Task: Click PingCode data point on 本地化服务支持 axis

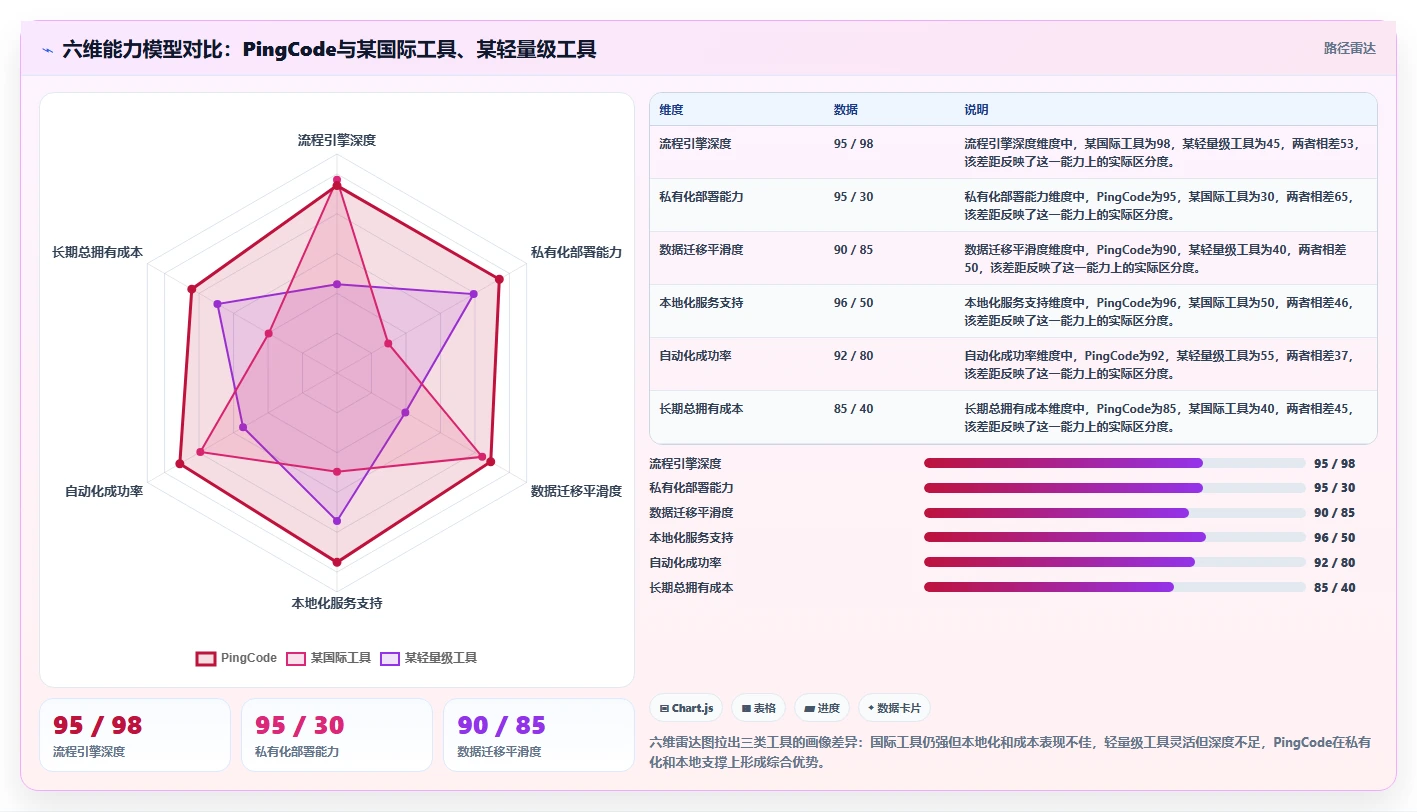Action: pos(337,562)
